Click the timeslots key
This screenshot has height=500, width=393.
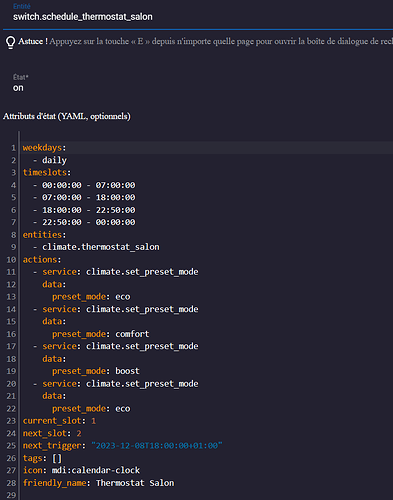point(45,172)
